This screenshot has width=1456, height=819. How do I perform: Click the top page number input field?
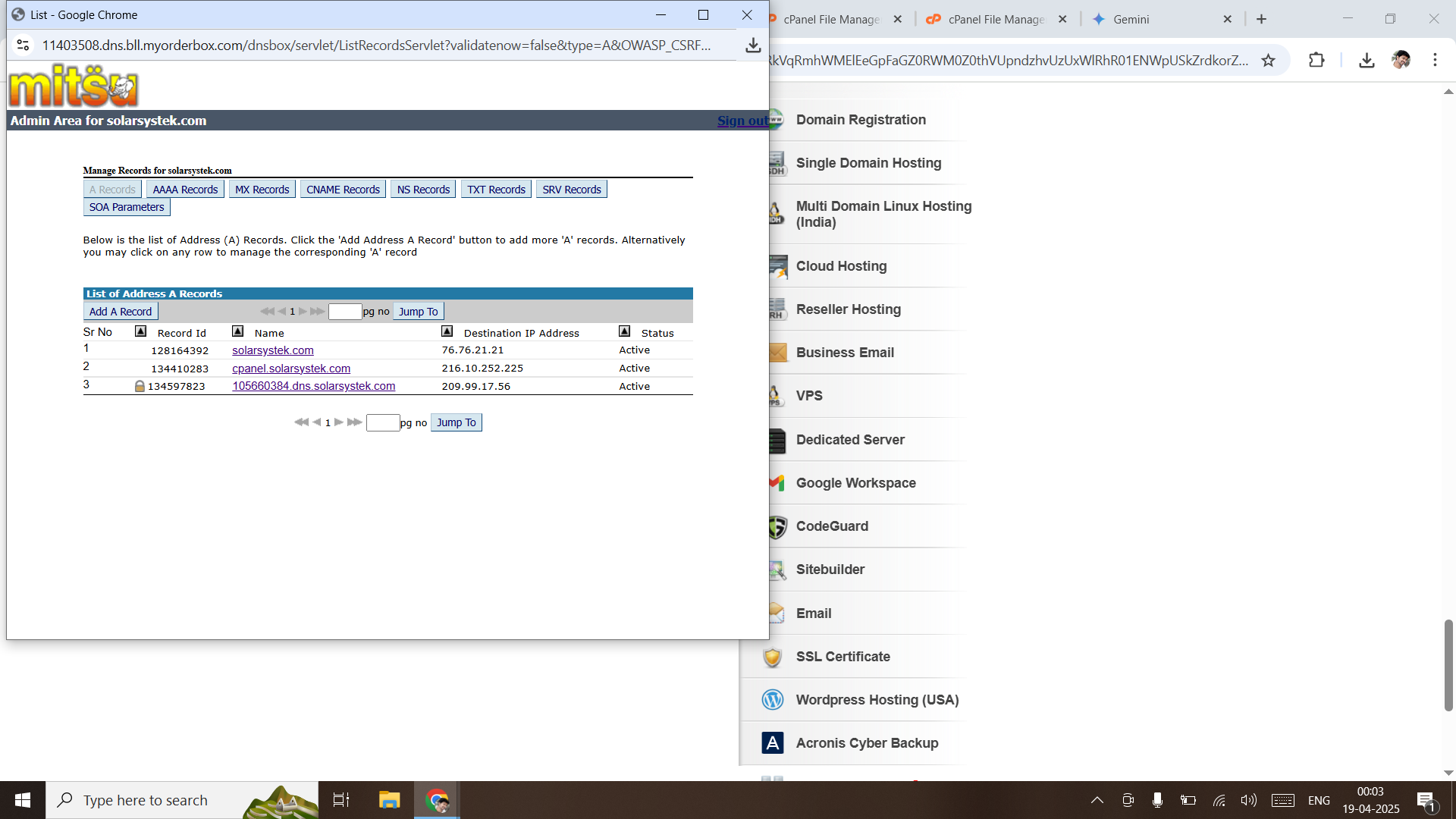(345, 312)
